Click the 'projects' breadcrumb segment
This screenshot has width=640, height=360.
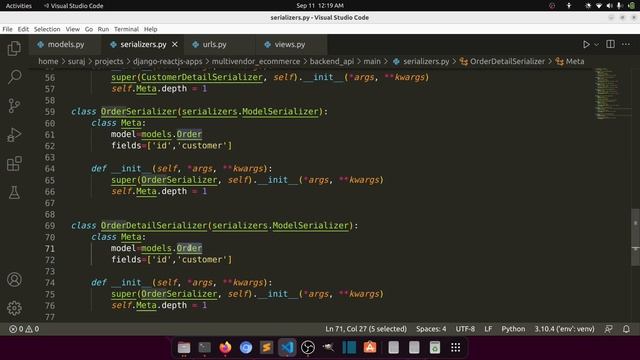point(109,61)
